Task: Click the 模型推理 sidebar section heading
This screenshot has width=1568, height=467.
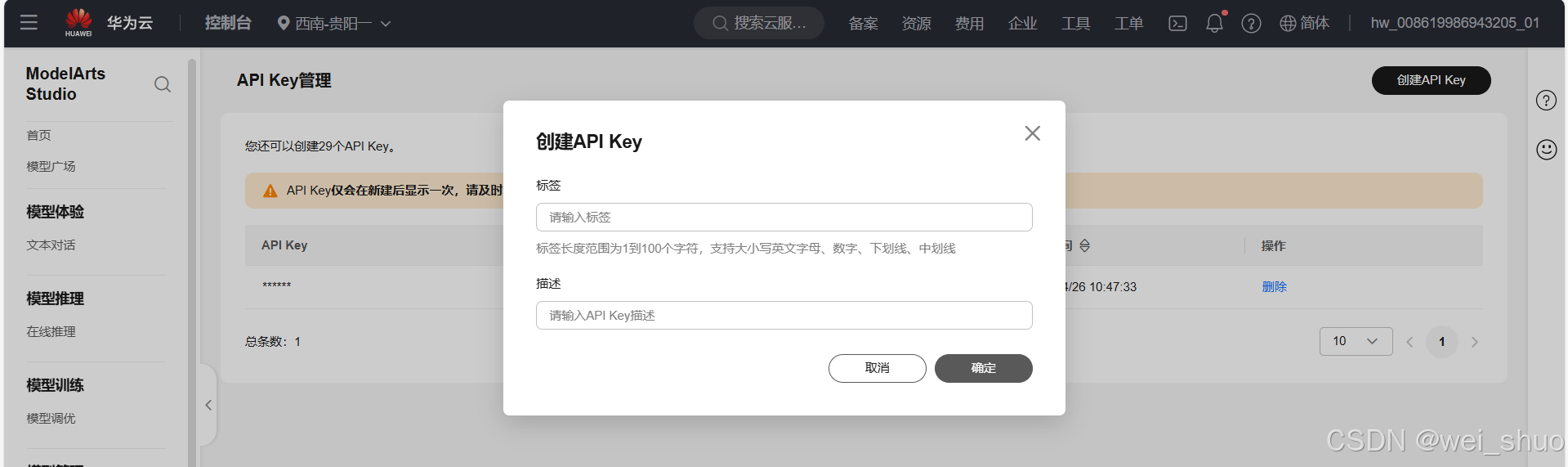Action: 55,299
